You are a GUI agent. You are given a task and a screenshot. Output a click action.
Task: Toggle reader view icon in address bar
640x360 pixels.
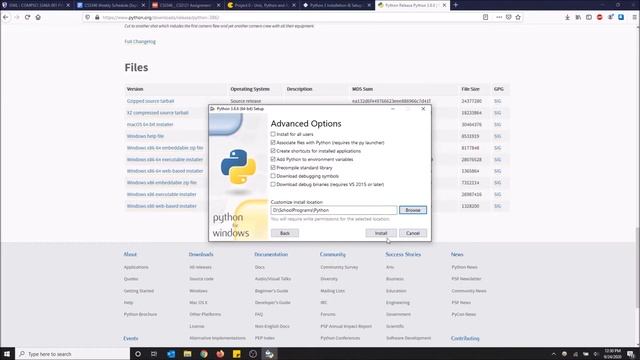click(x=485, y=17)
